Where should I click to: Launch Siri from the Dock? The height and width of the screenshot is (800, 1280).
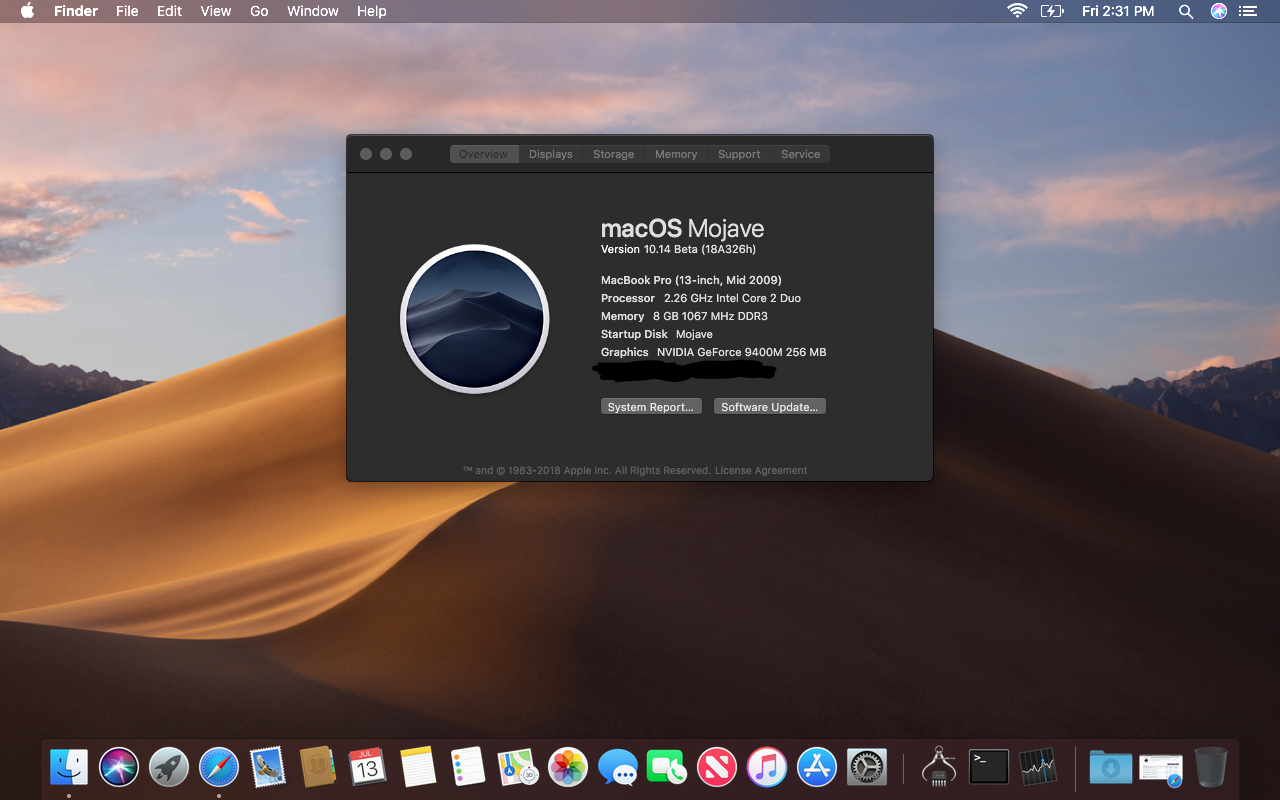119,767
